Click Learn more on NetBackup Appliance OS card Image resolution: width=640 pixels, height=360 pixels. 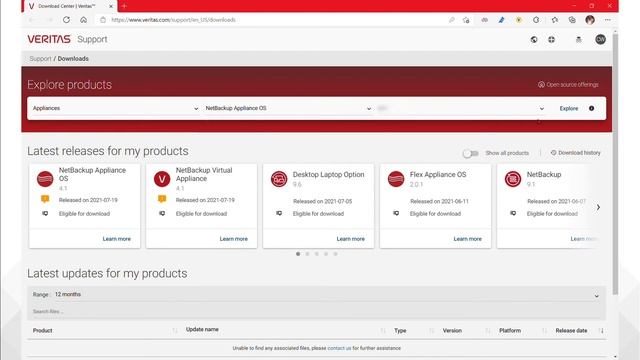coord(117,239)
